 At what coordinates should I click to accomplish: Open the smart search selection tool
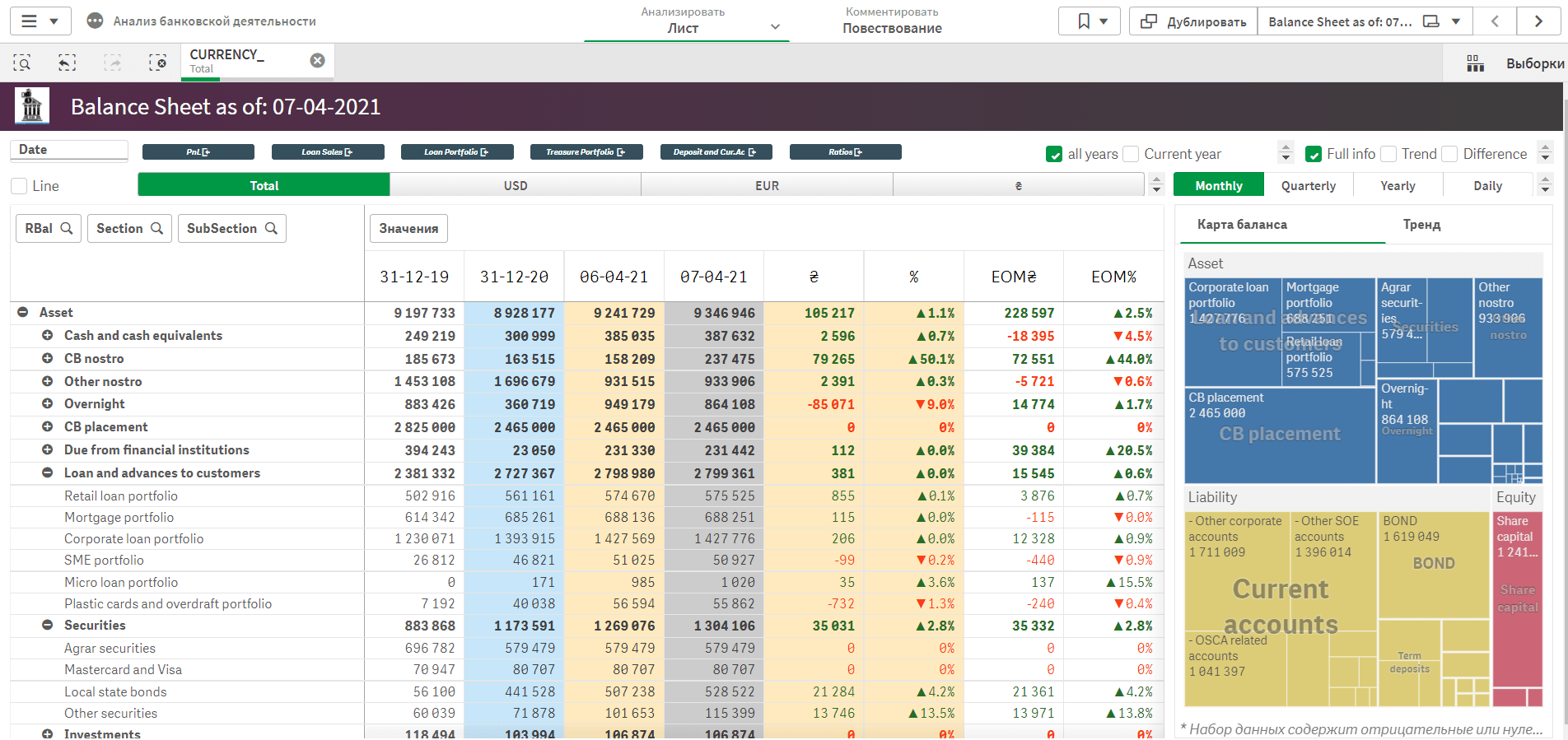point(22,63)
